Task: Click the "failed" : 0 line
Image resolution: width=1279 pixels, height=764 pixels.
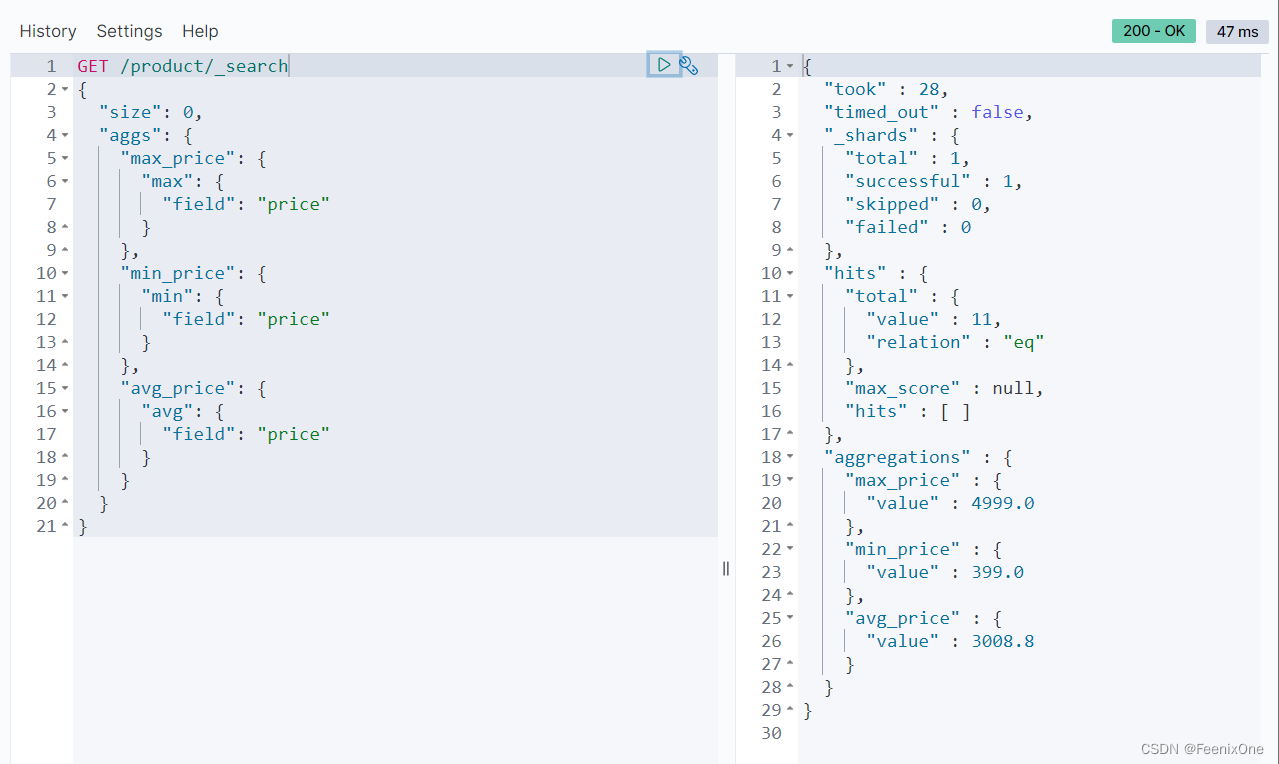Action: [x=908, y=227]
